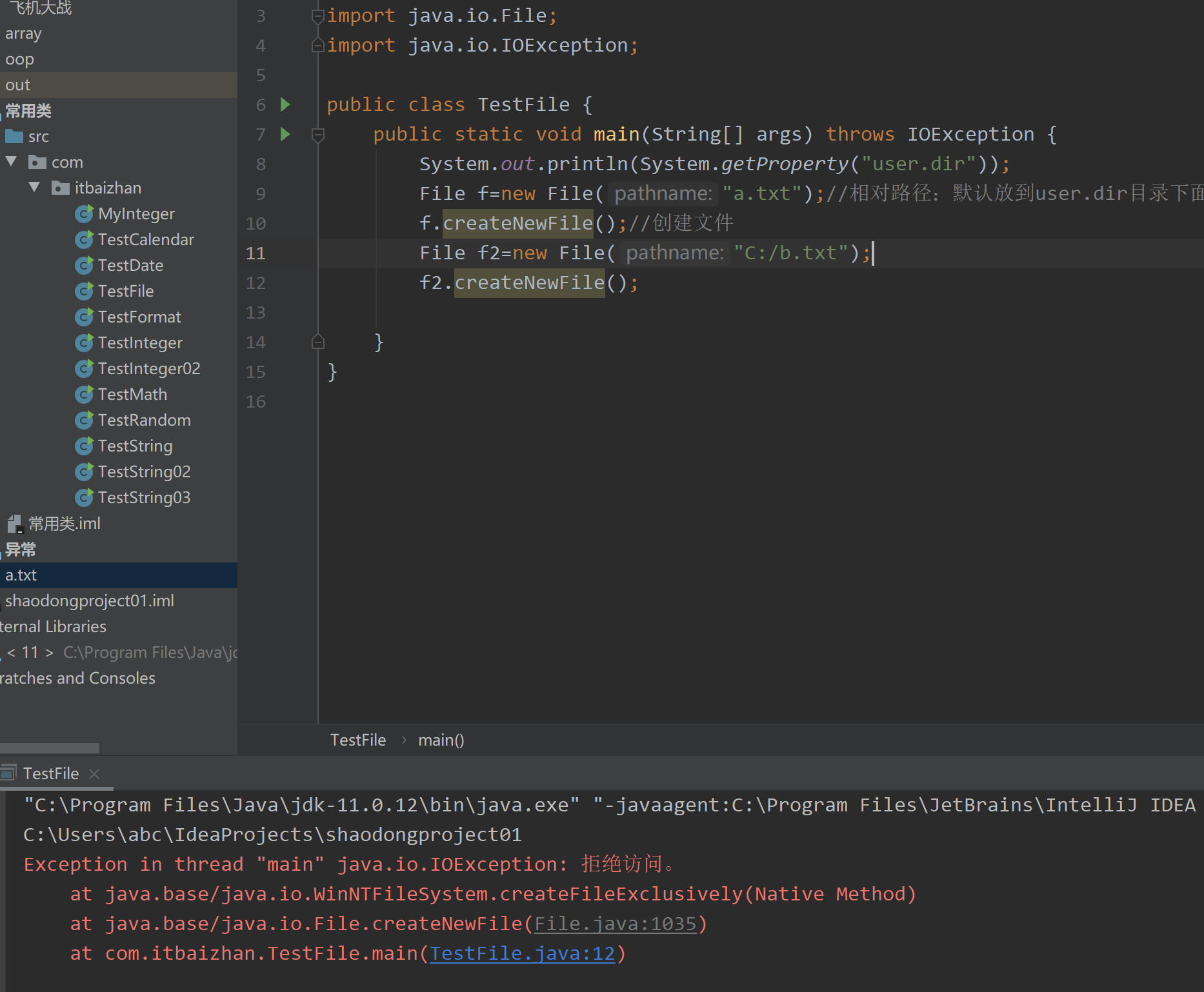Click the main() breadcrumb
The height and width of the screenshot is (992, 1204).
pos(441,740)
